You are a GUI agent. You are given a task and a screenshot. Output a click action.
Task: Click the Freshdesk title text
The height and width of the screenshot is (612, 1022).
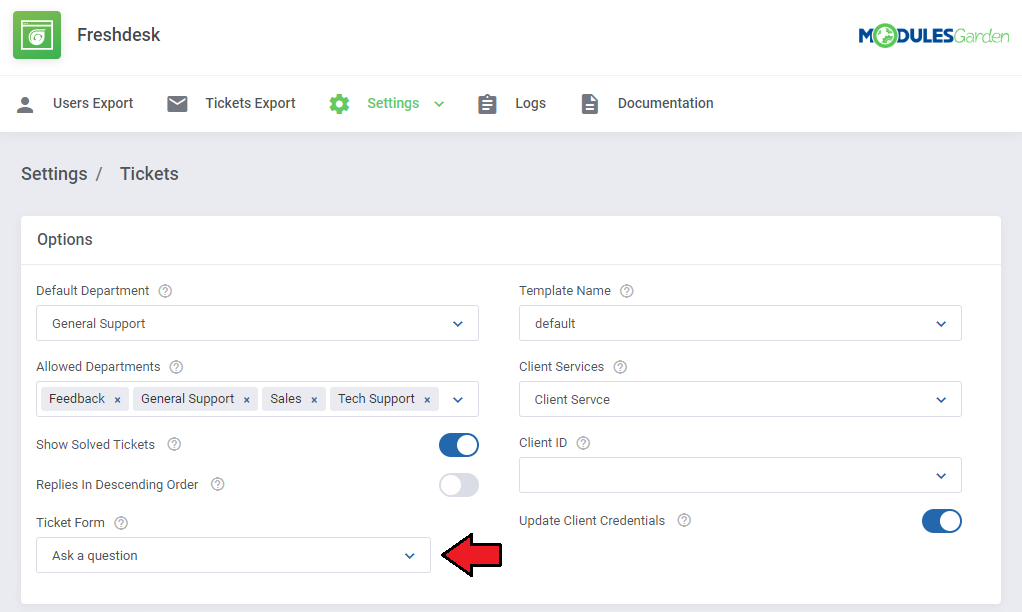119,35
